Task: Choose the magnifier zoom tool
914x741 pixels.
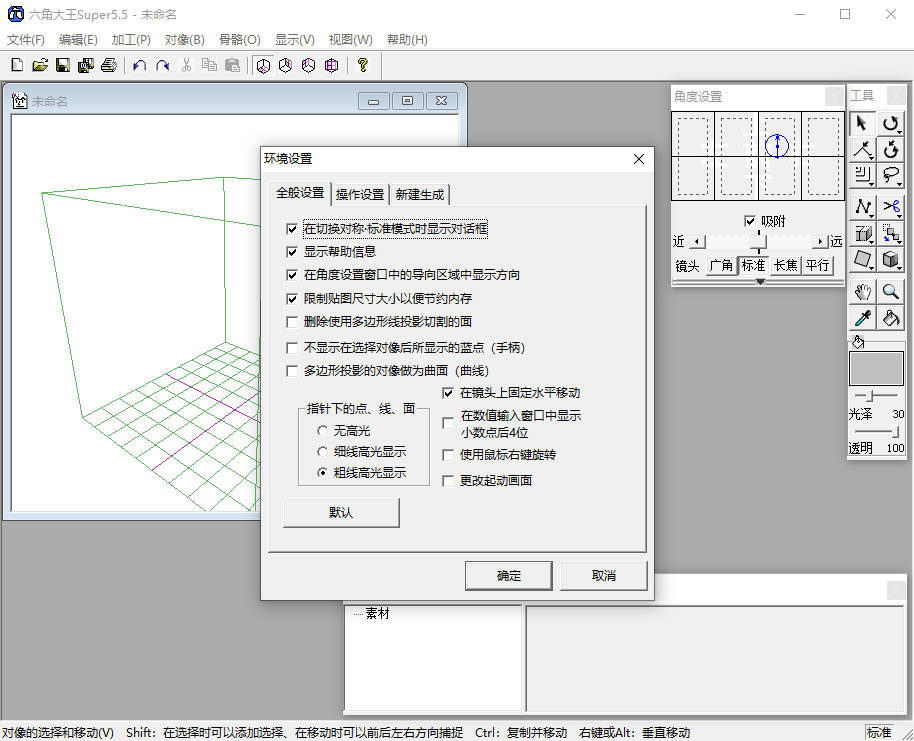Action: pyautogui.click(x=891, y=291)
